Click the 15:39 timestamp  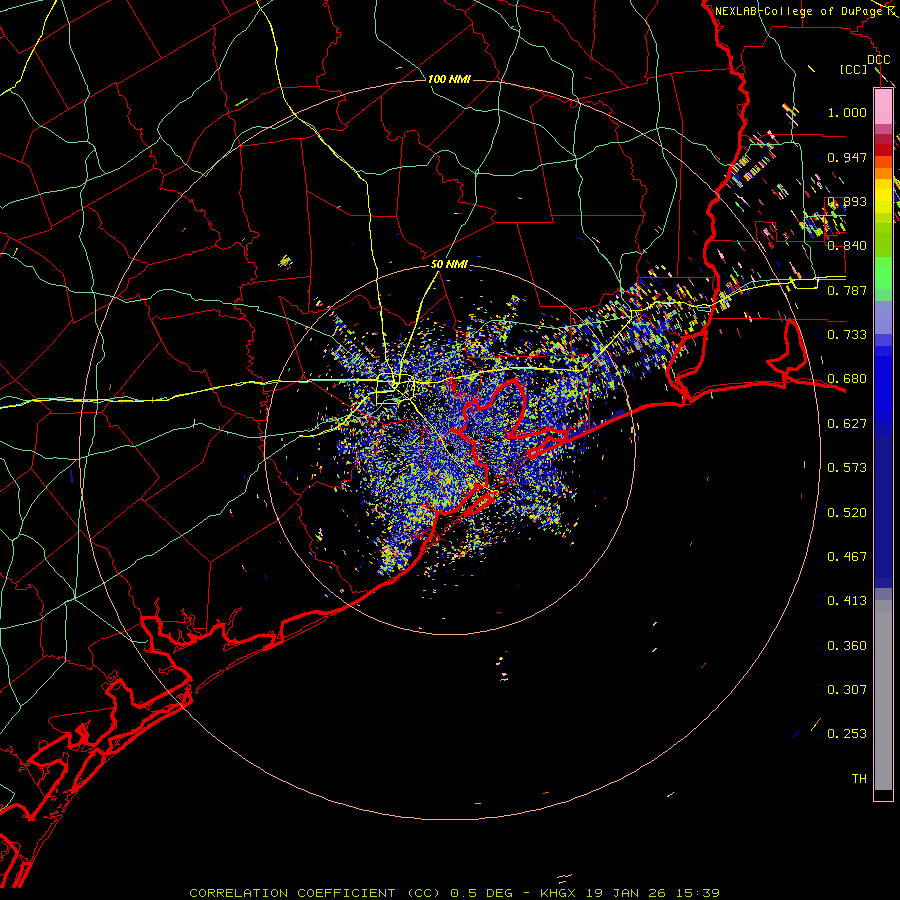click(697, 893)
